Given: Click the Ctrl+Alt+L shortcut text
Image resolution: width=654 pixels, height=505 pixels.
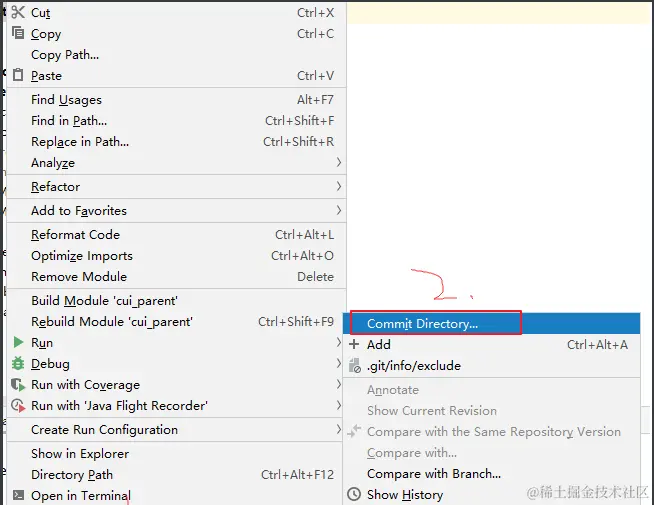Looking at the screenshot, I should [304, 235].
